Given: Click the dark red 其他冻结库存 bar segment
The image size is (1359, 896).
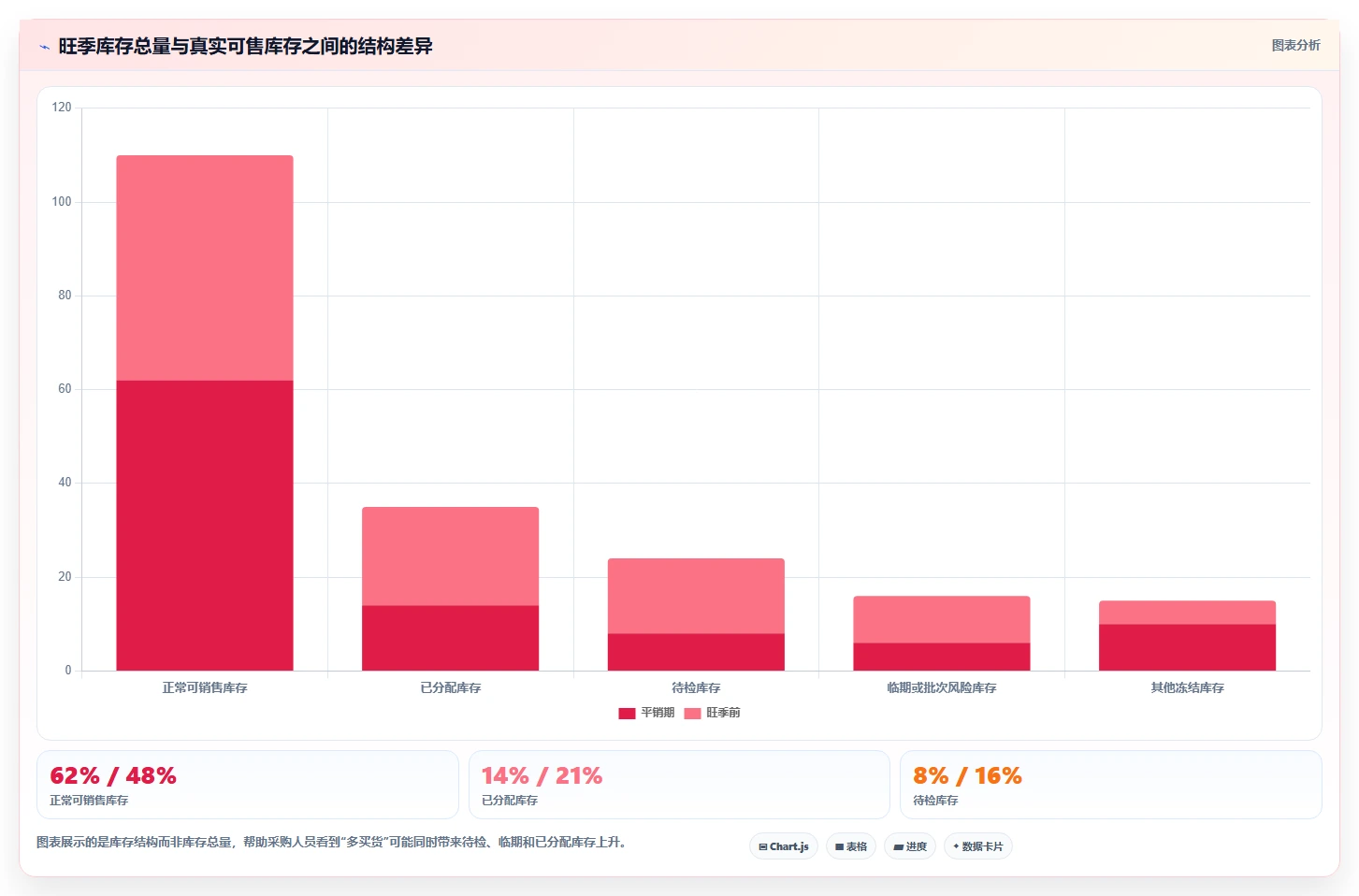Looking at the screenshot, I should point(1187,647).
